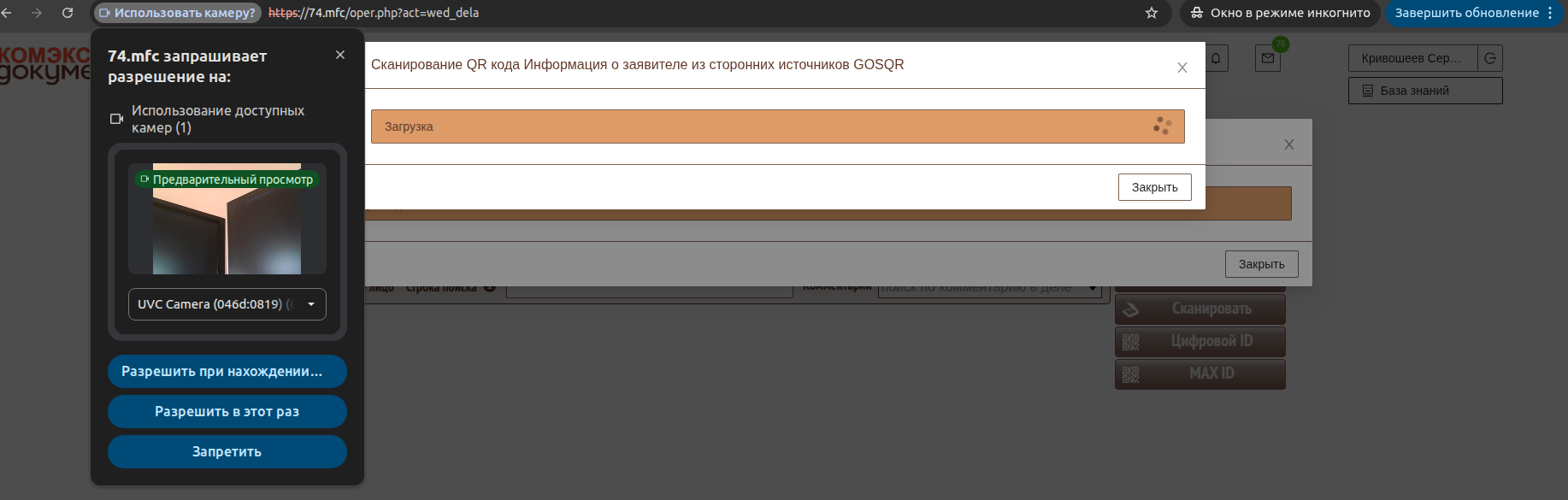This screenshot has width=1568, height=500.
Task: Click the browser reload icon
Action: (68, 13)
